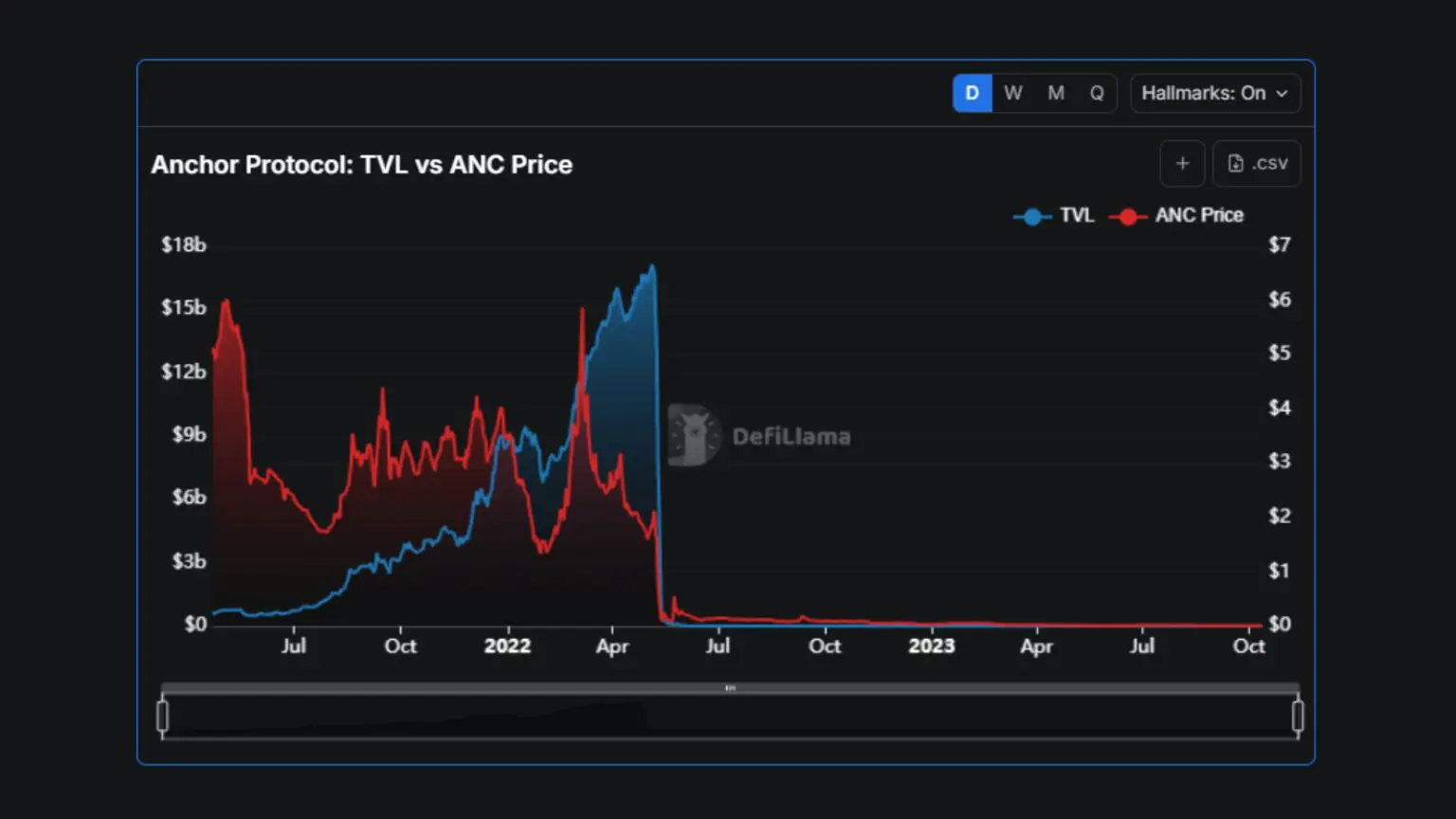1456x819 pixels.
Task: Click the center grip of the range bar
Action: (x=730, y=688)
